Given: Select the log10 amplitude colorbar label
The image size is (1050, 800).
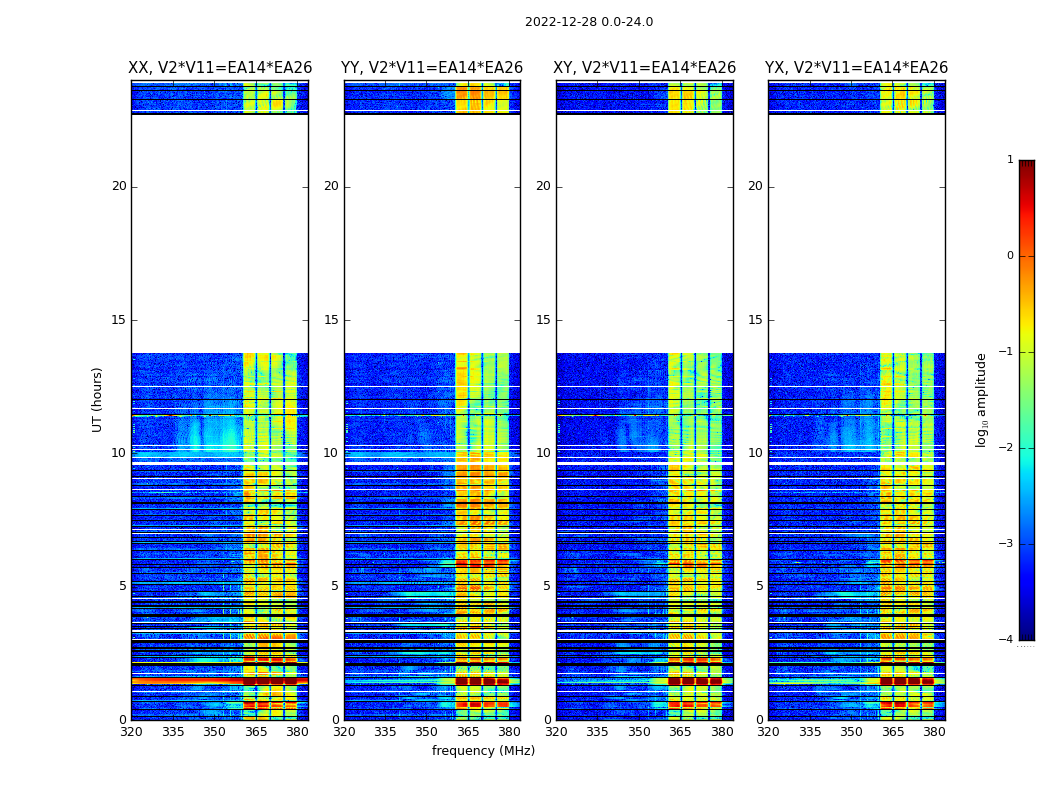Looking at the screenshot, I should [x=982, y=399].
